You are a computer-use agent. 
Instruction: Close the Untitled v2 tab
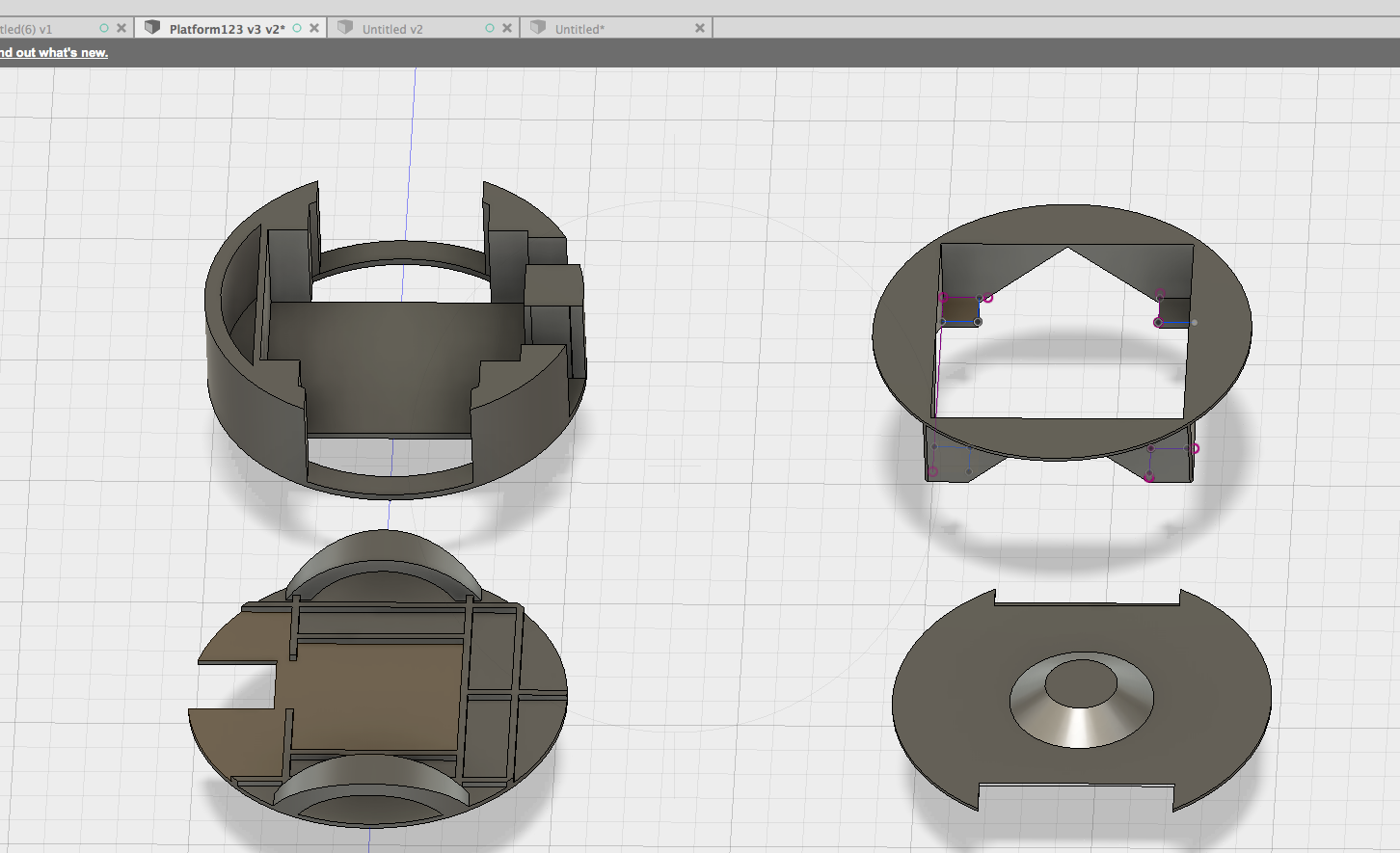[507, 29]
